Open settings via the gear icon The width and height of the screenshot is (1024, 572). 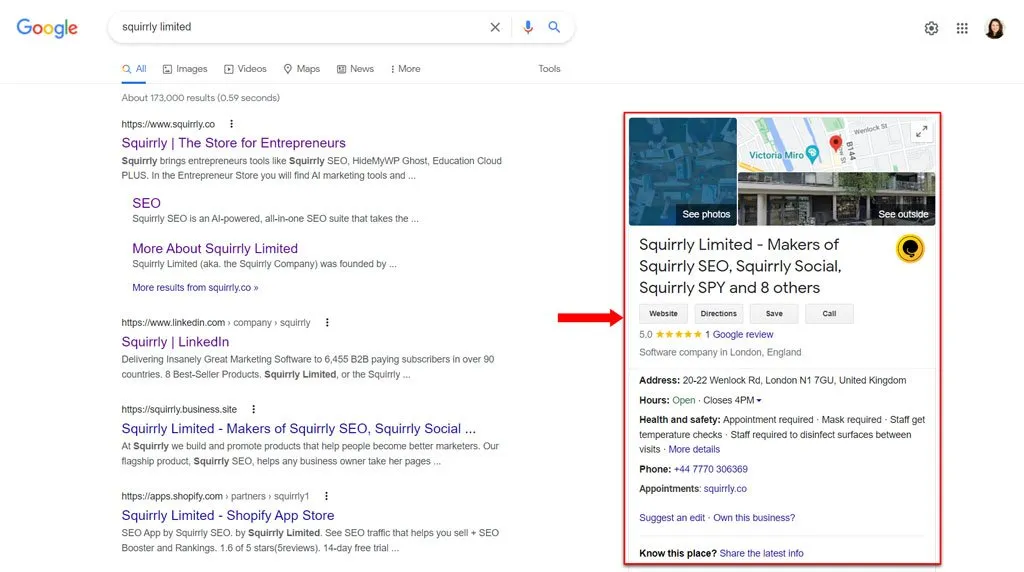[x=931, y=28]
